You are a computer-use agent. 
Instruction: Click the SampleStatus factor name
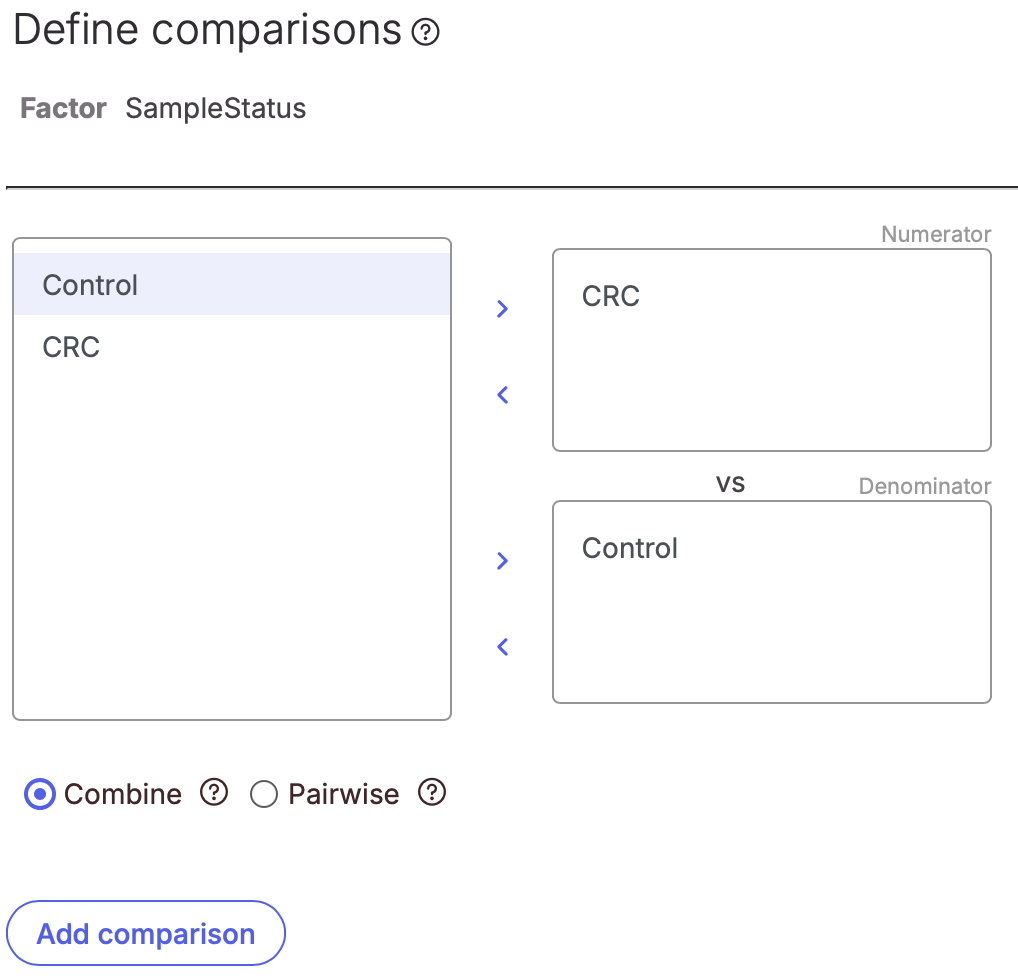click(x=216, y=108)
